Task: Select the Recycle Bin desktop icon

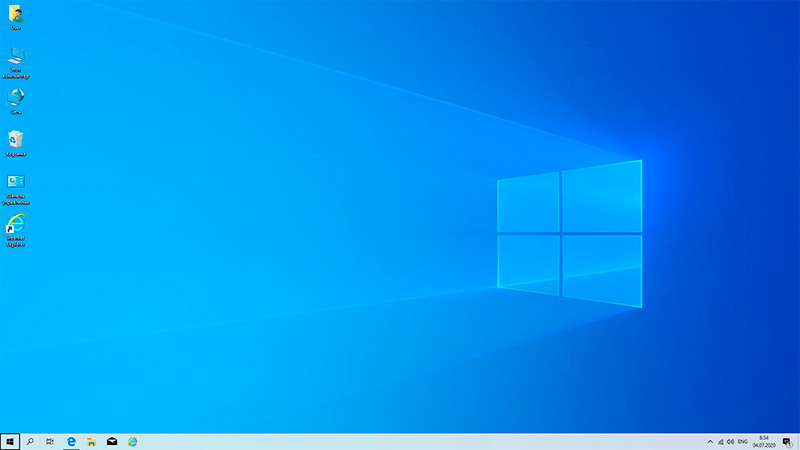Action: (x=16, y=140)
